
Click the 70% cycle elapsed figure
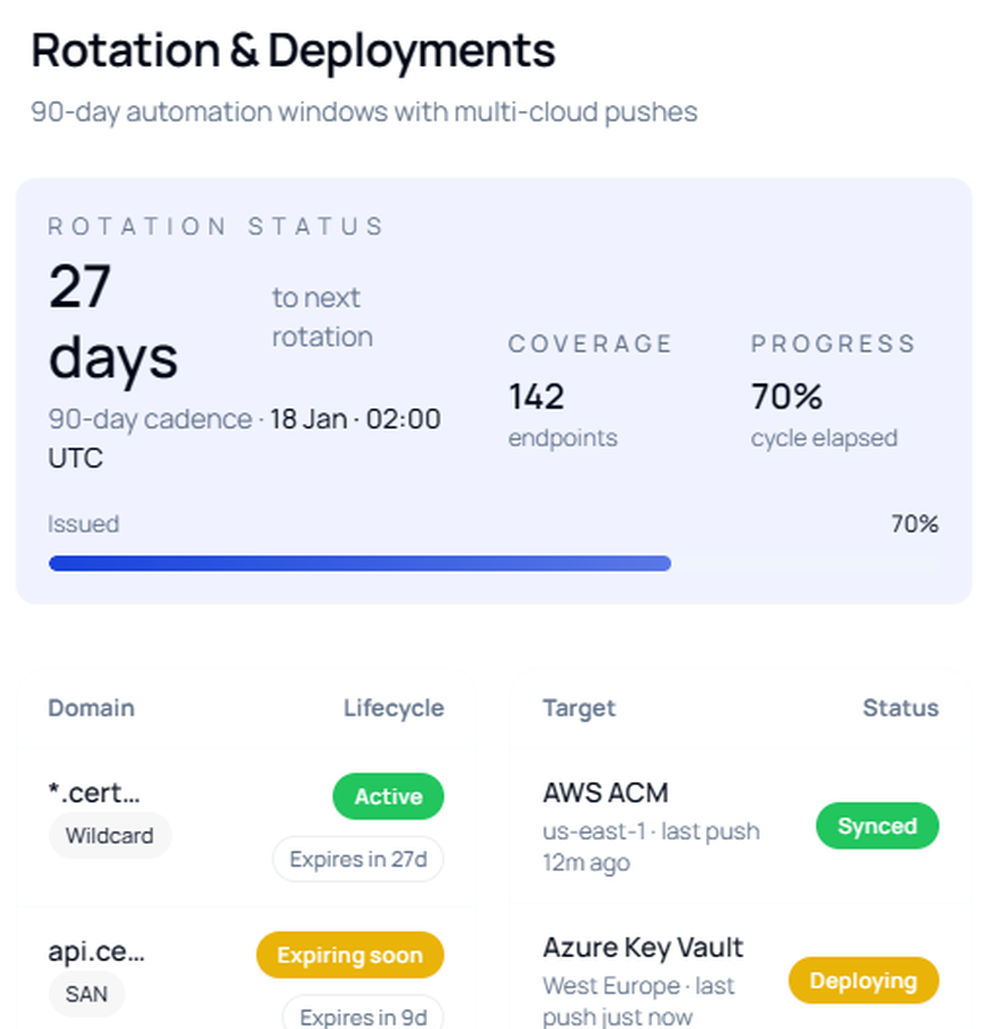click(x=786, y=397)
